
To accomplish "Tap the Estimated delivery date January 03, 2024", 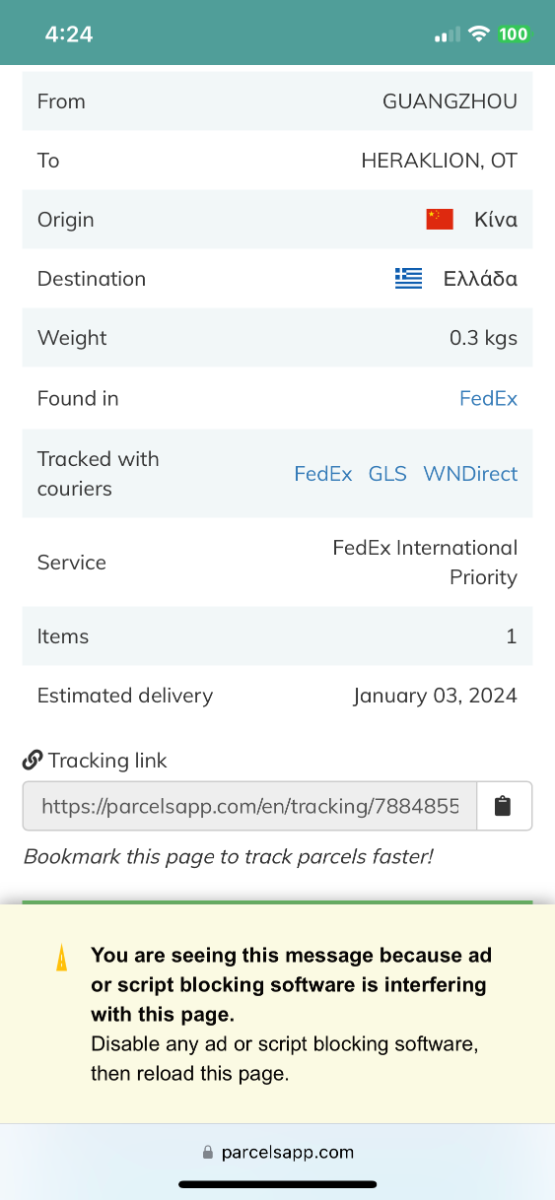I will (435, 696).
